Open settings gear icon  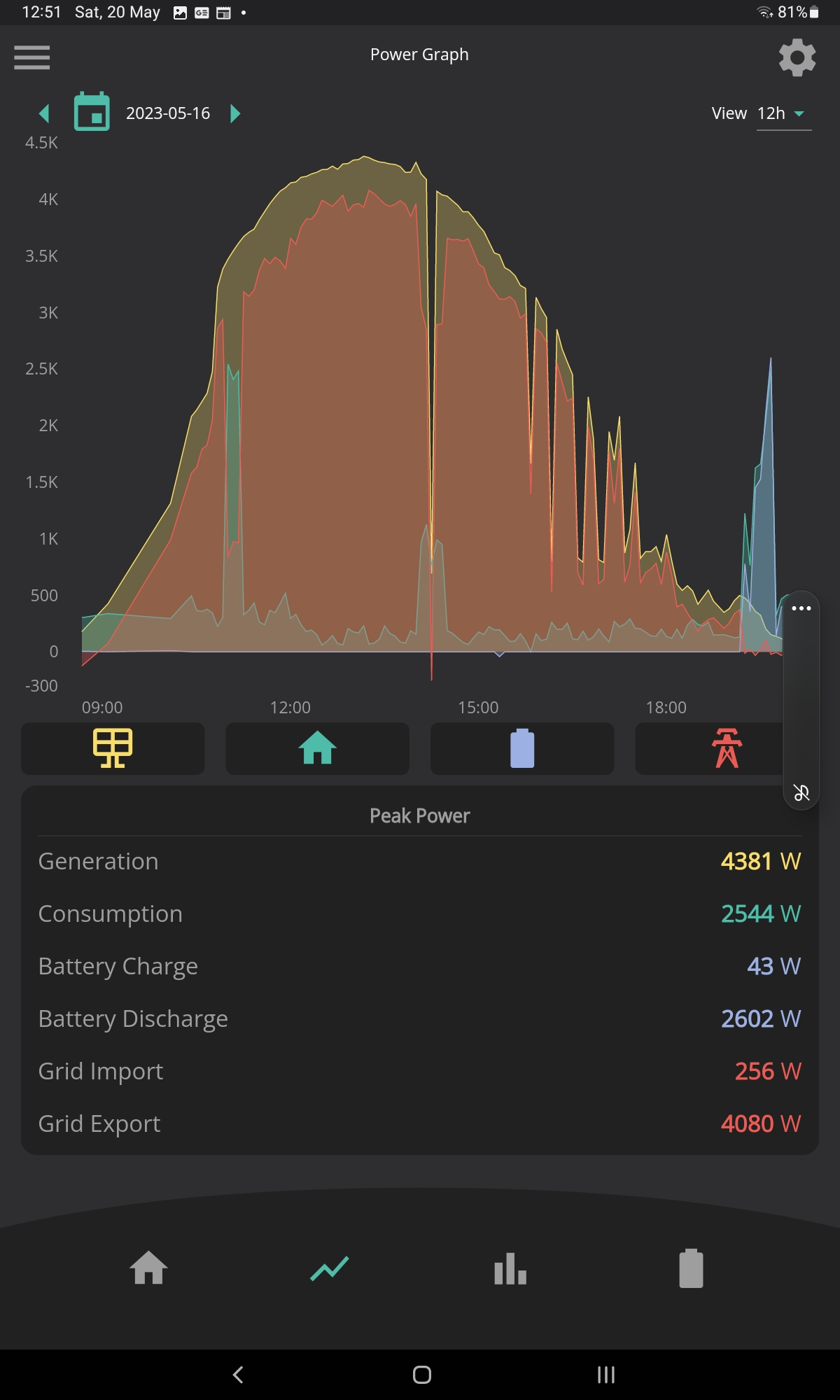[797, 57]
